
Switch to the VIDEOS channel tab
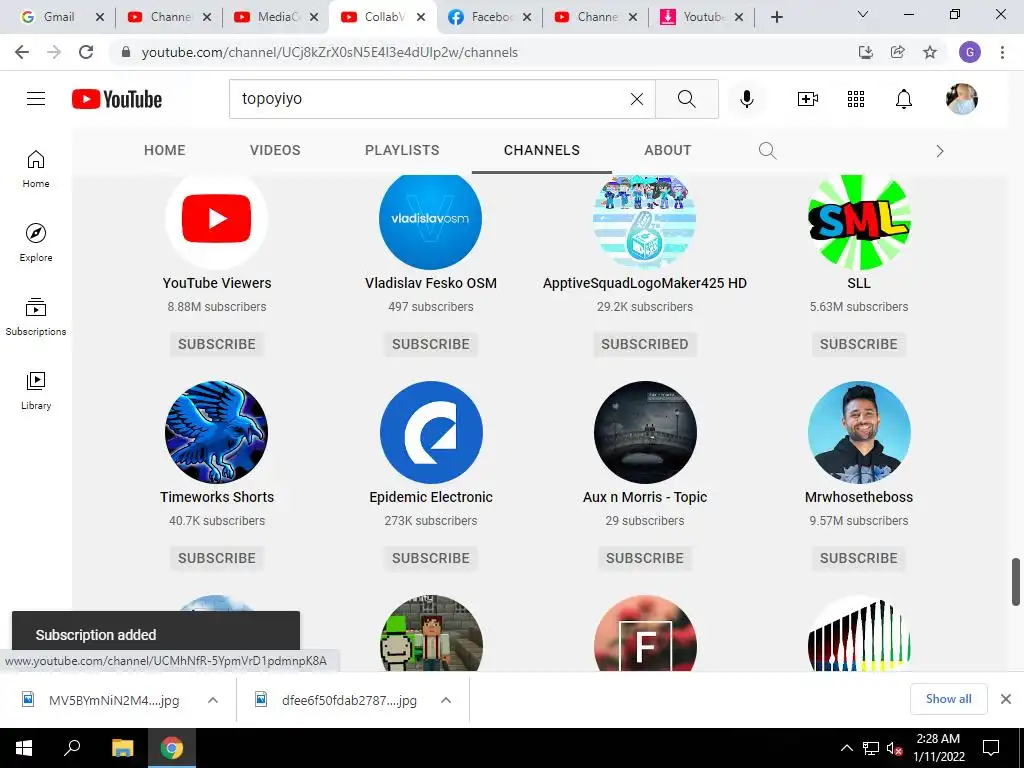pyautogui.click(x=275, y=150)
